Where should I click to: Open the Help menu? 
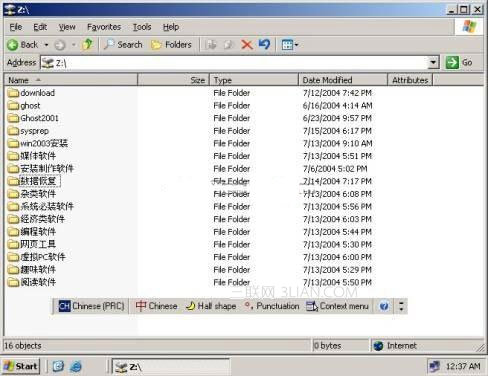(x=171, y=27)
